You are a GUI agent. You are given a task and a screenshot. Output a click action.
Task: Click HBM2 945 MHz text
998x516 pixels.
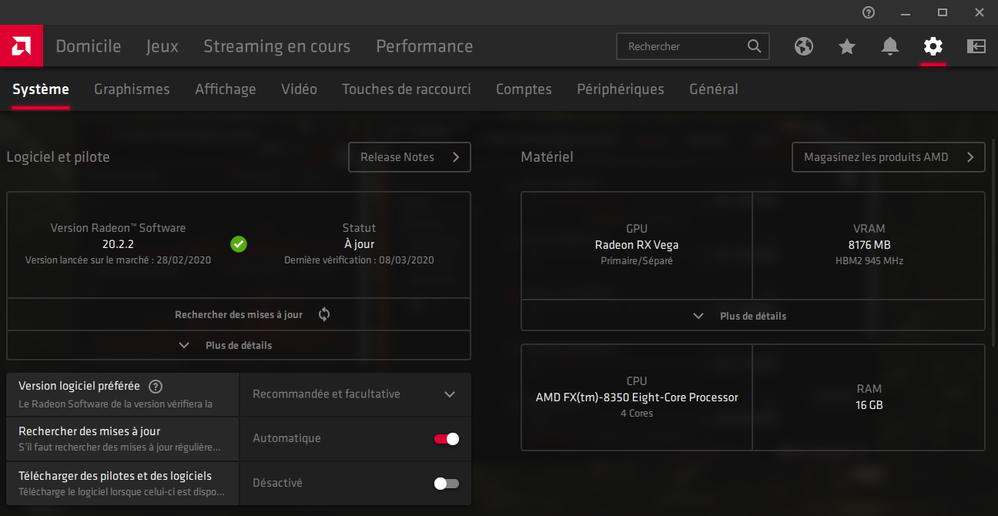869,261
